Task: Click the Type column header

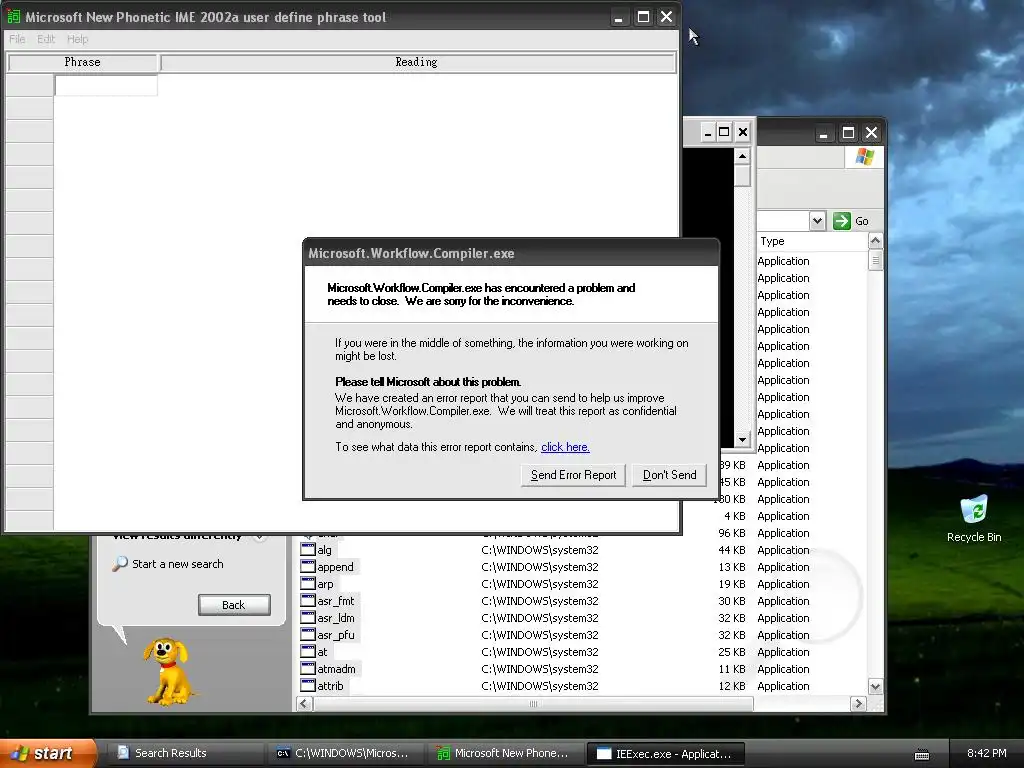Action: (812, 241)
